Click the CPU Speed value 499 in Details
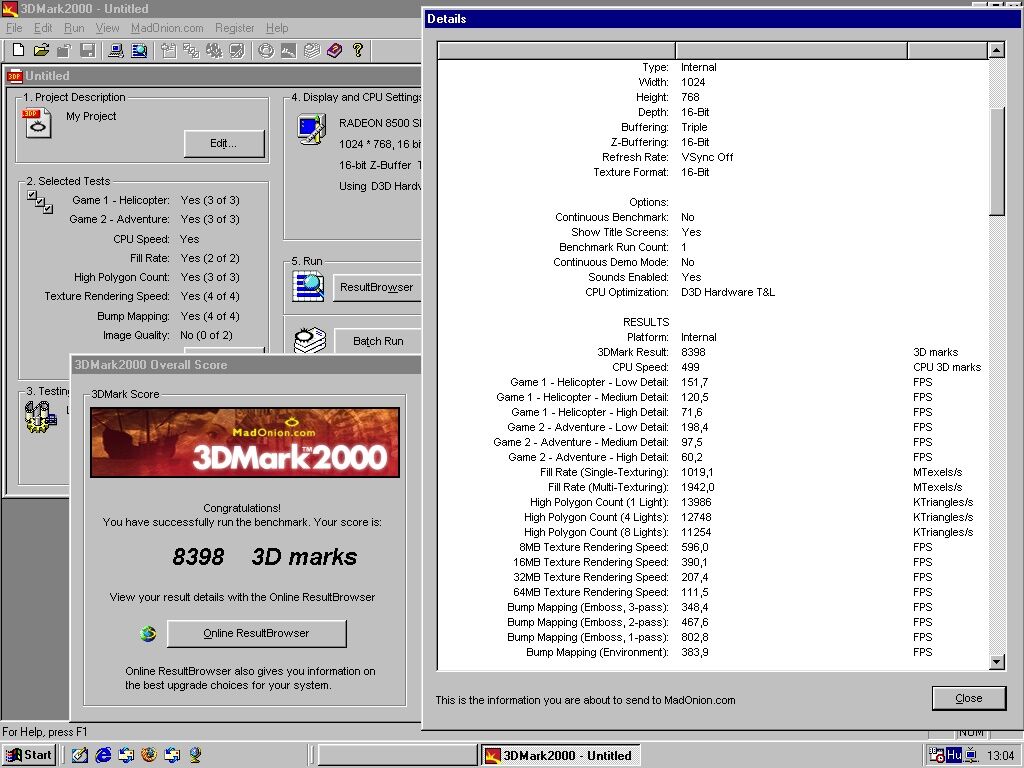Image resolution: width=1024 pixels, height=768 pixels. pyautogui.click(x=690, y=367)
